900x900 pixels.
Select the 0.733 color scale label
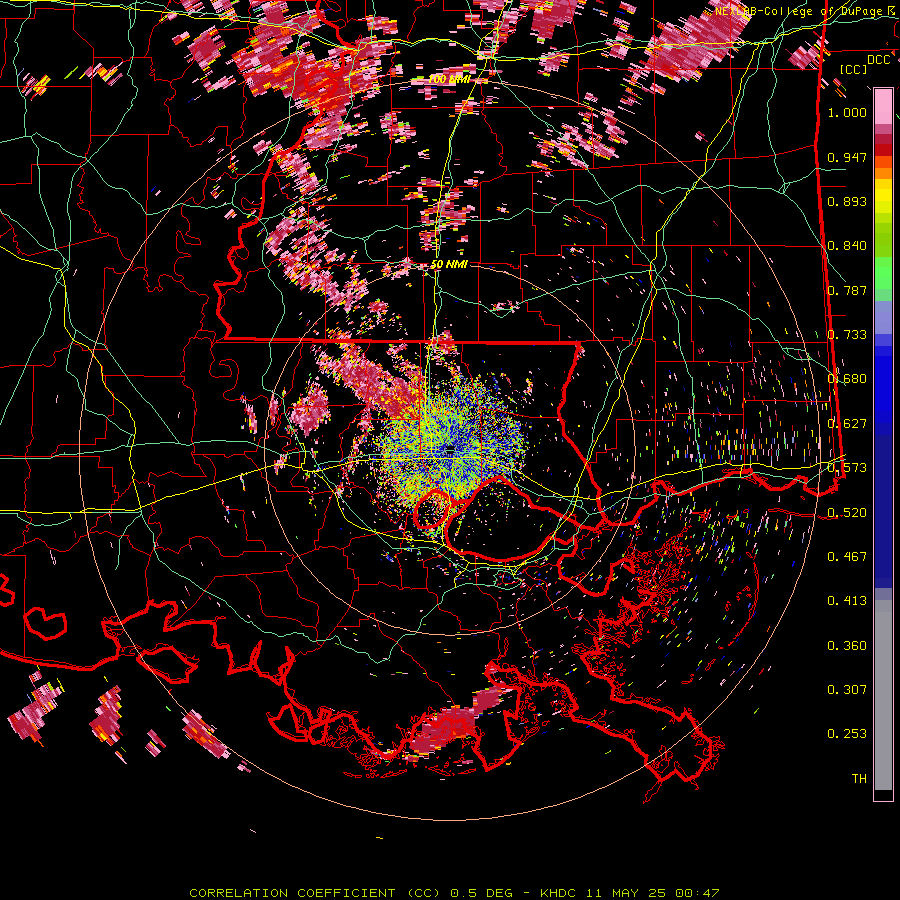(x=847, y=335)
